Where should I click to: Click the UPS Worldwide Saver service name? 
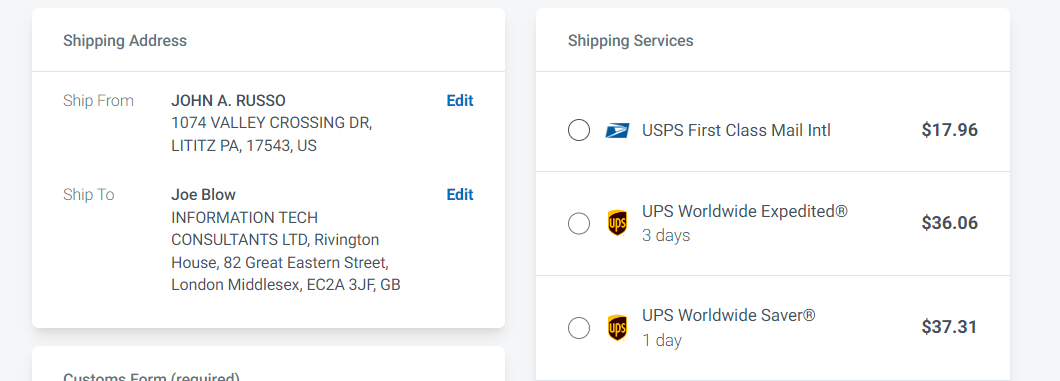click(729, 315)
